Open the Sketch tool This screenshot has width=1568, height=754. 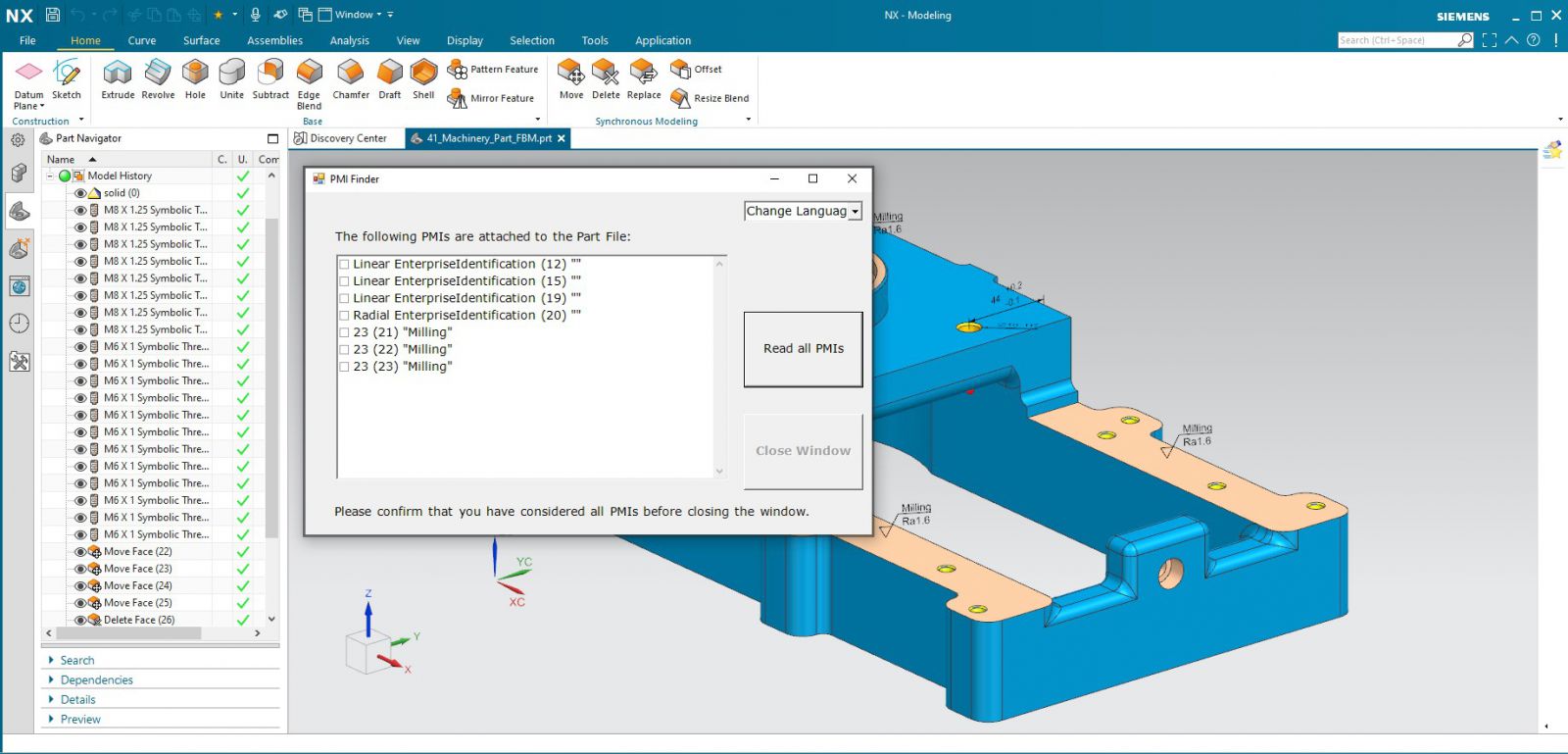67,78
